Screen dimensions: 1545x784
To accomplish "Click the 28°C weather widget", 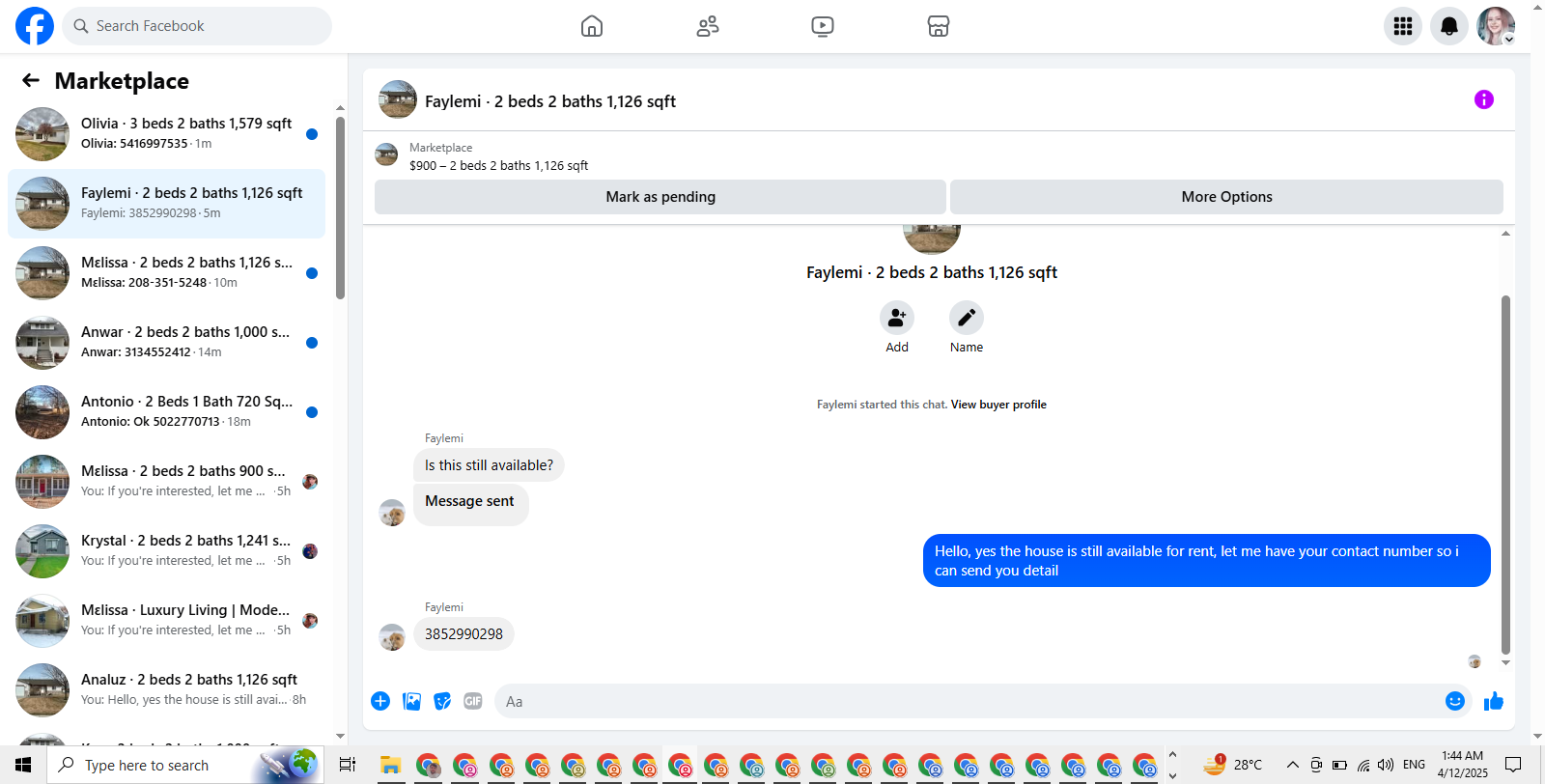I will click(x=1233, y=765).
